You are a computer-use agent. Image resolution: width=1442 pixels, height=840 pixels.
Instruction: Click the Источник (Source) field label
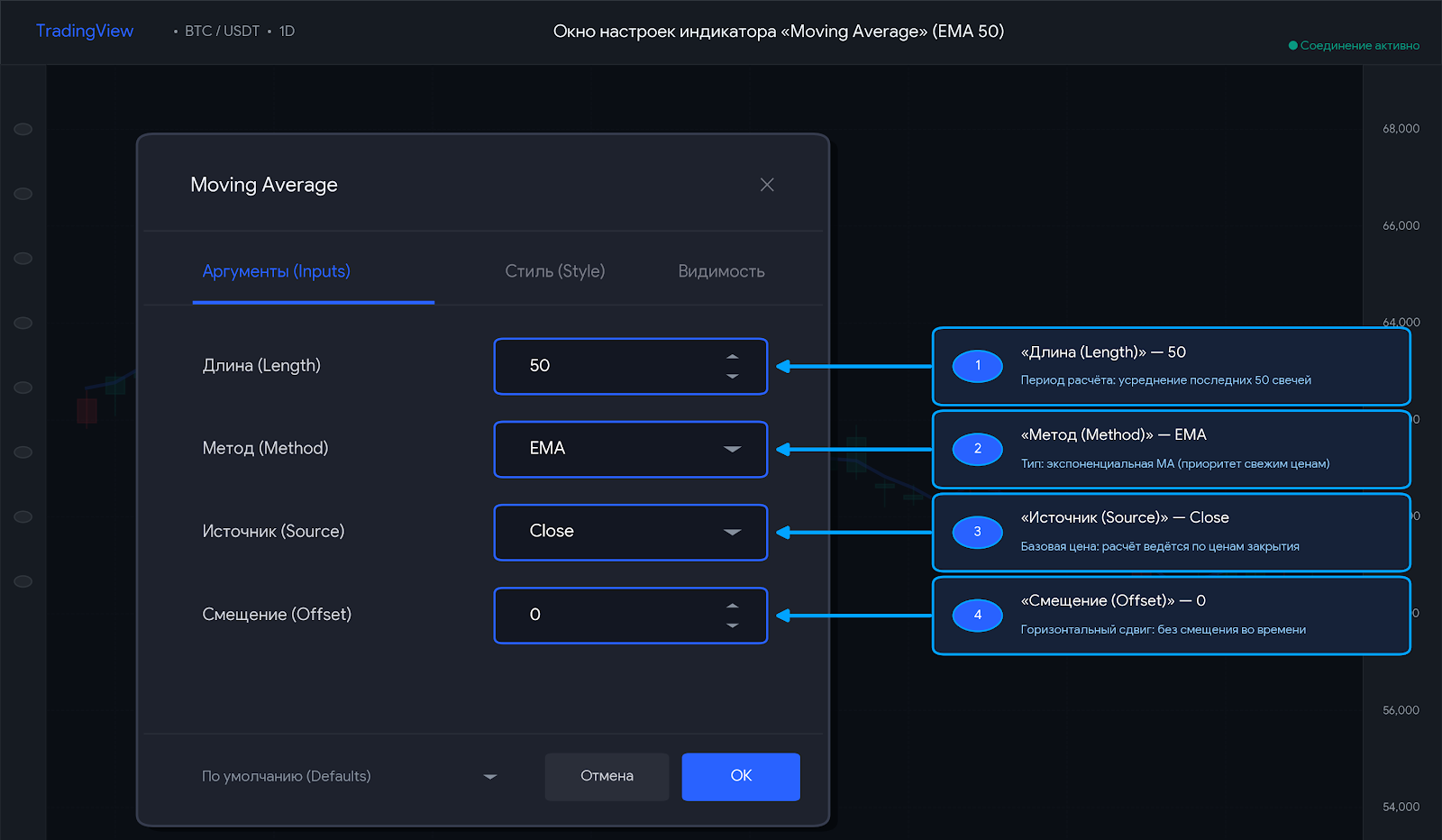pyautogui.click(x=273, y=531)
